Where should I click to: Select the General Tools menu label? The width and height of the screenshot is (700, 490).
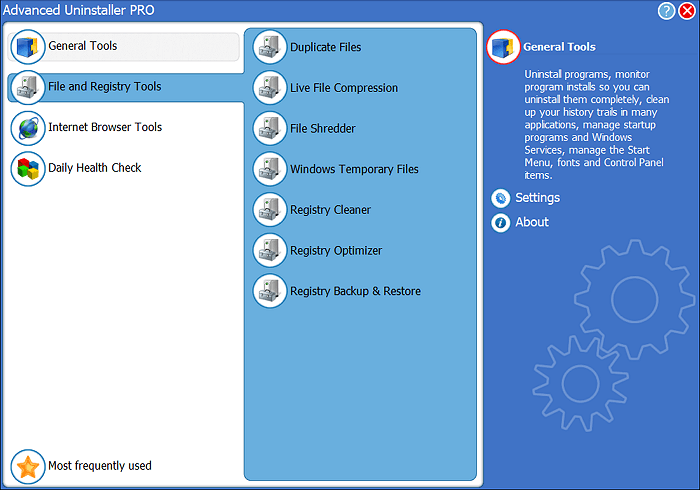coord(83,46)
